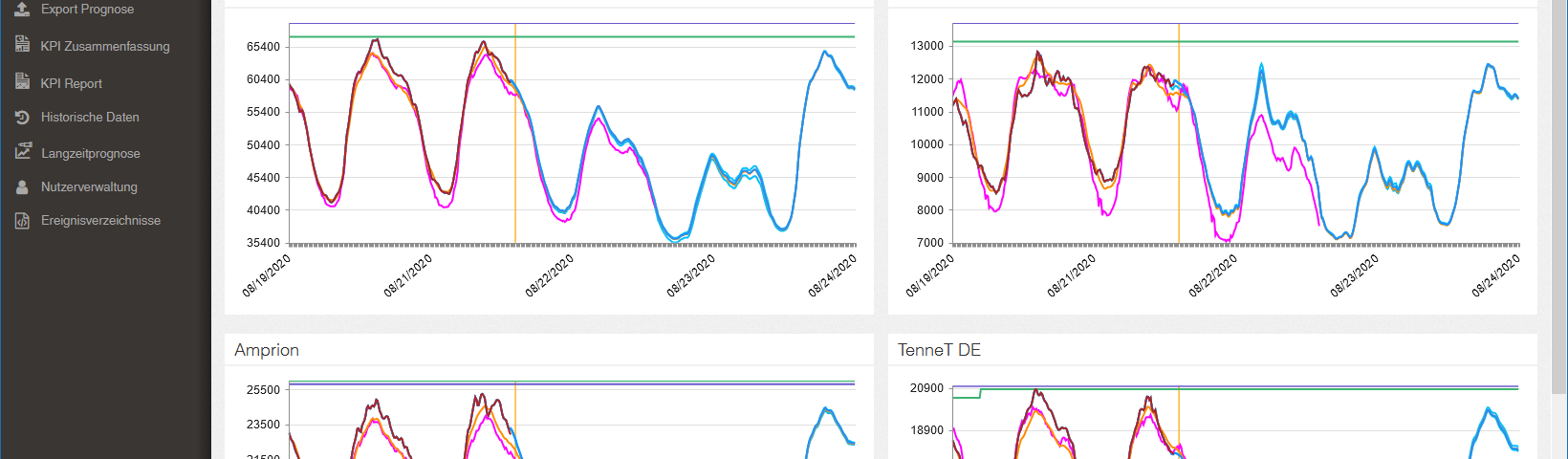Click the green capacity line in Amprion chart
The width and height of the screenshot is (1568, 459).
click(x=669, y=382)
